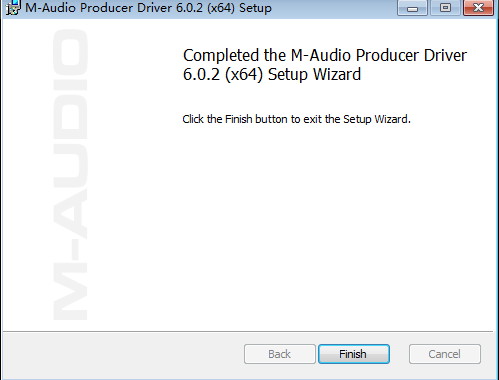This screenshot has width=499, height=380.
Task: Click the gray footer area left of Back
Action: point(123,354)
